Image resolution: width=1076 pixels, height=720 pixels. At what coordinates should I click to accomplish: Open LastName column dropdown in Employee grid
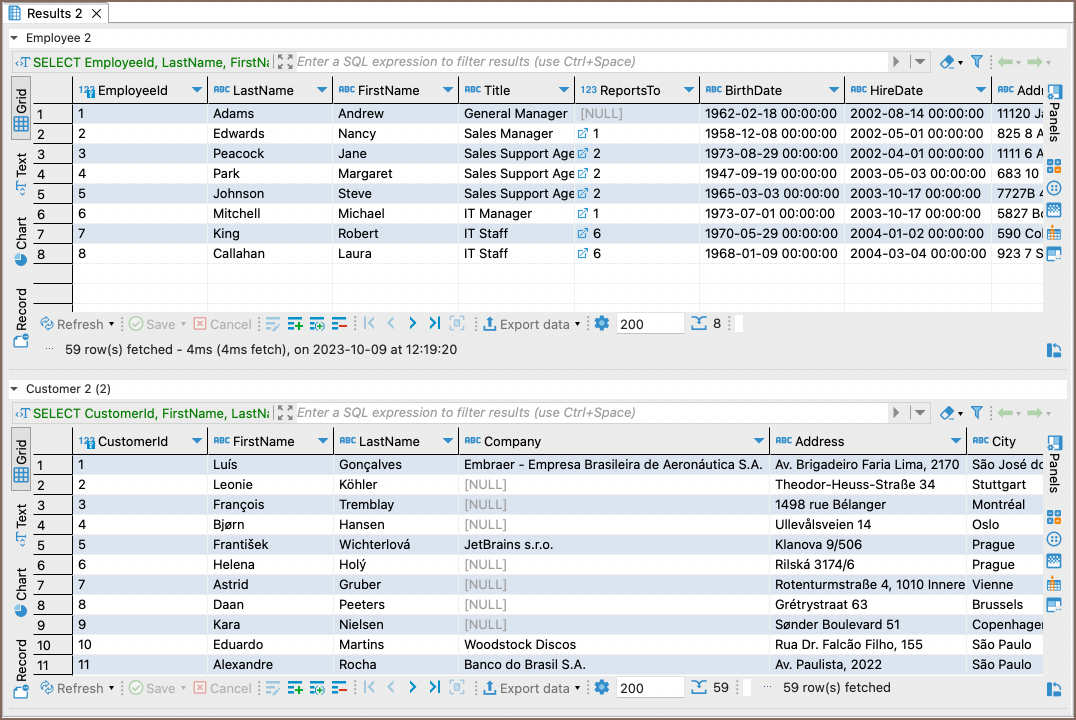pos(321,91)
